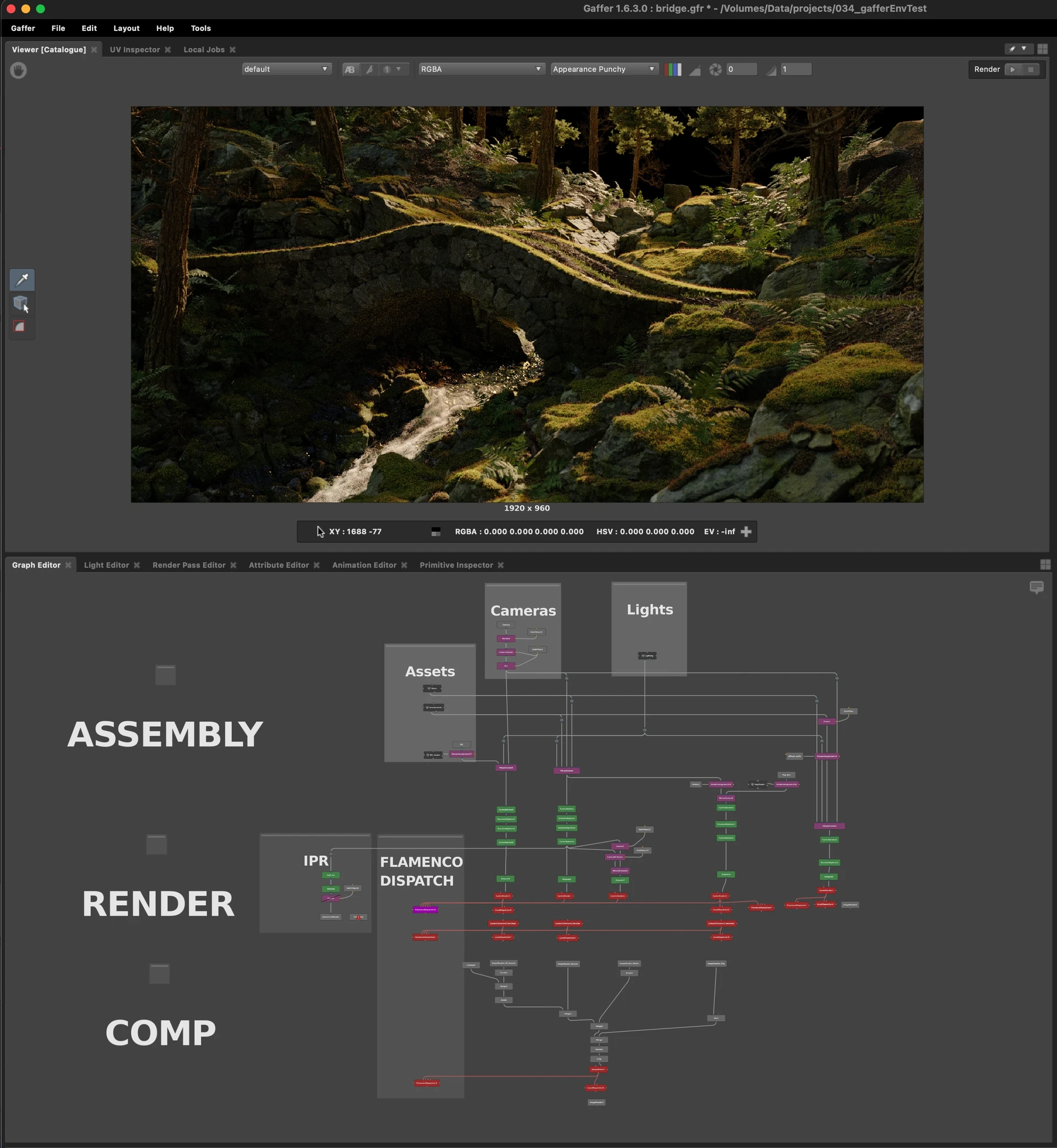The height and width of the screenshot is (1148, 1057).
Task: Close the UV Inspector tab
Action: (167, 50)
